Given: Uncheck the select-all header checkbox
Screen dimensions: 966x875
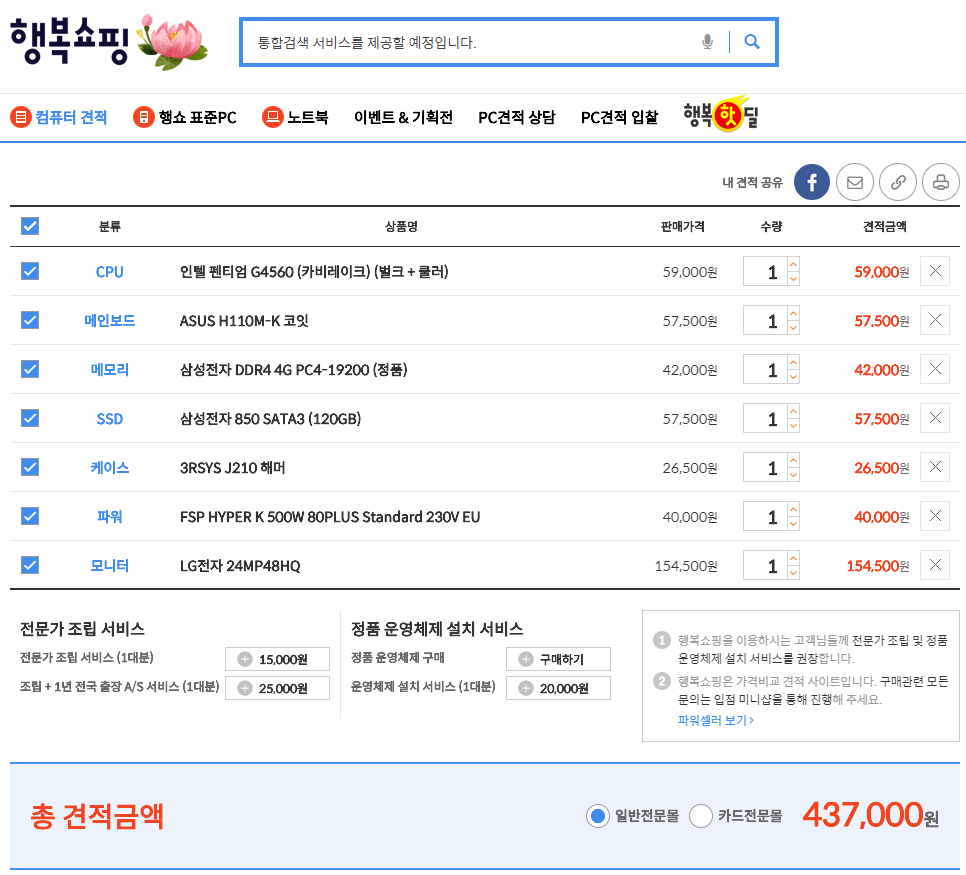Looking at the screenshot, I should [x=30, y=226].
